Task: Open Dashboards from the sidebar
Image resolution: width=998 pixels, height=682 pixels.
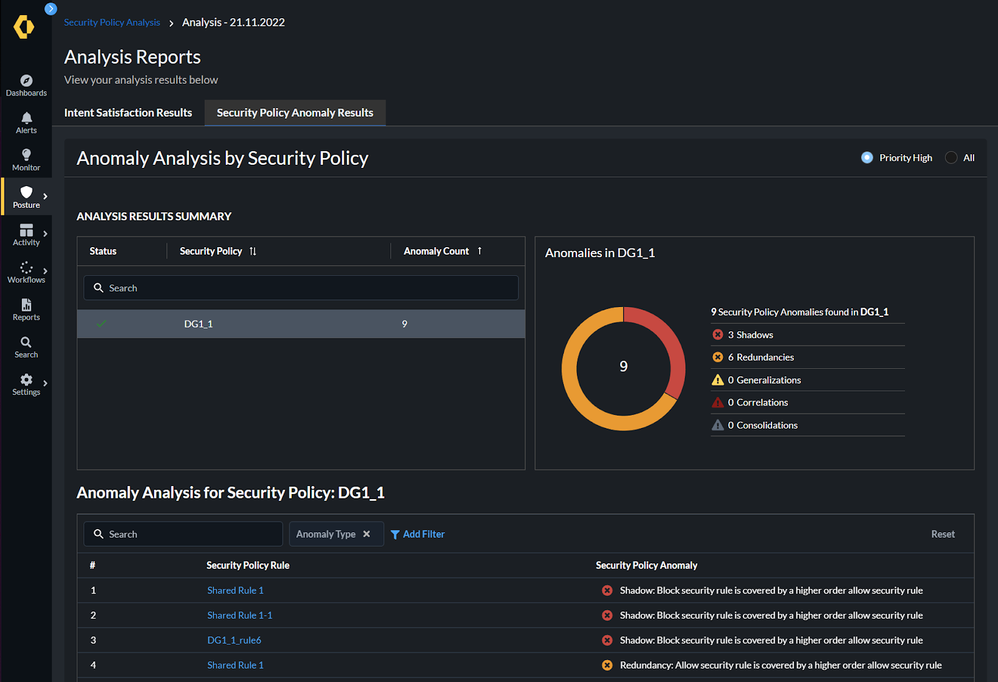Action: (x=26, y=84)
